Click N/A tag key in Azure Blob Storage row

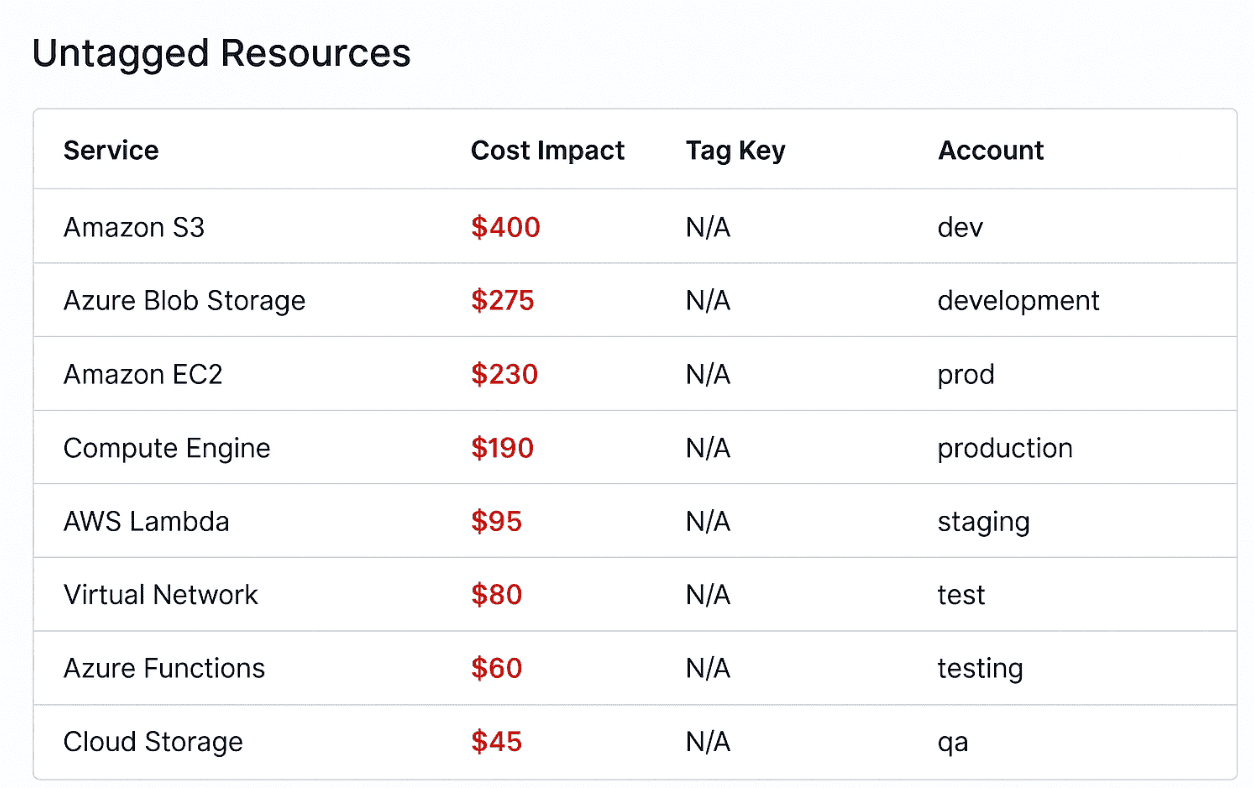click(708, 301)
